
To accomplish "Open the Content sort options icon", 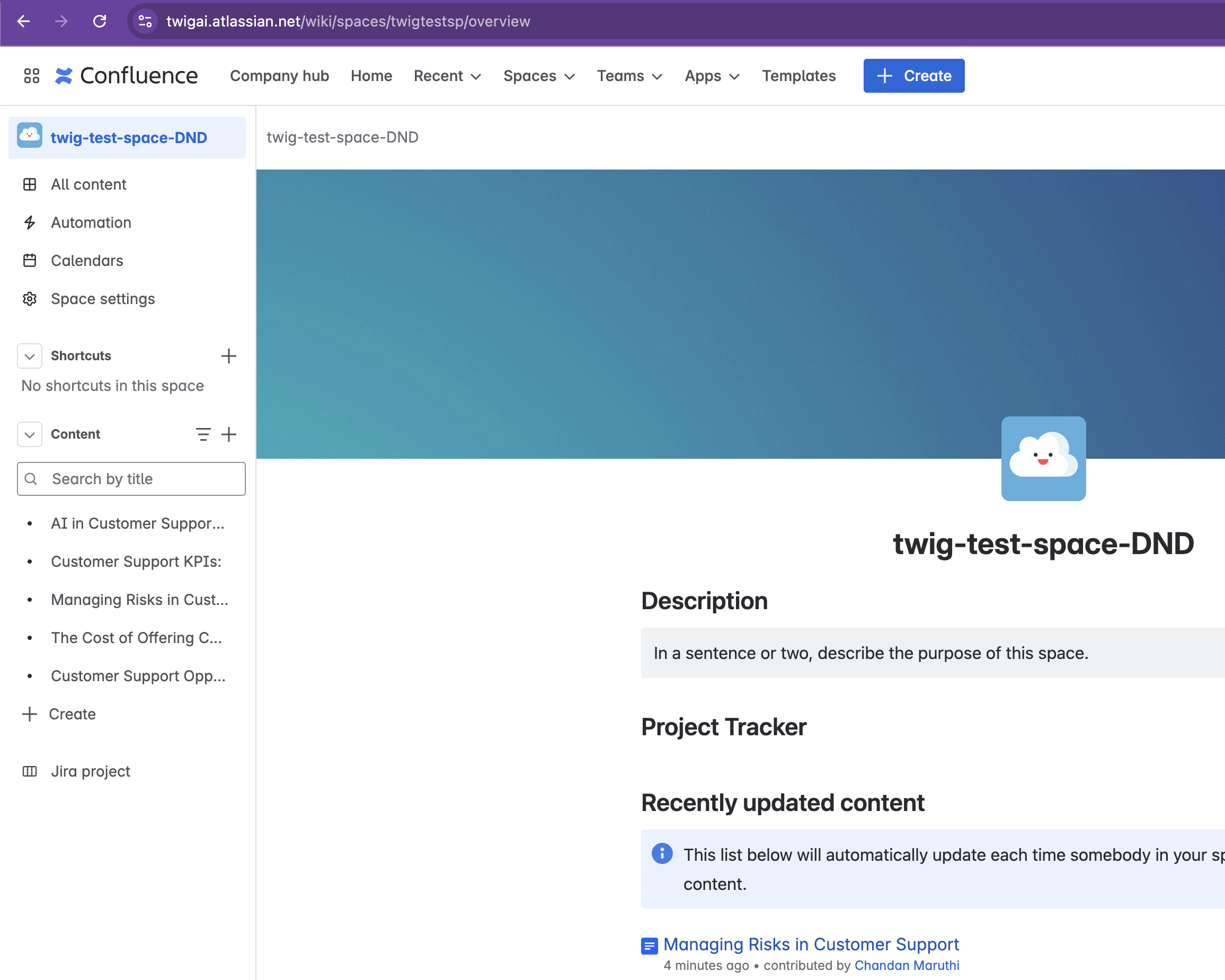I will click(x=203, y=434).
